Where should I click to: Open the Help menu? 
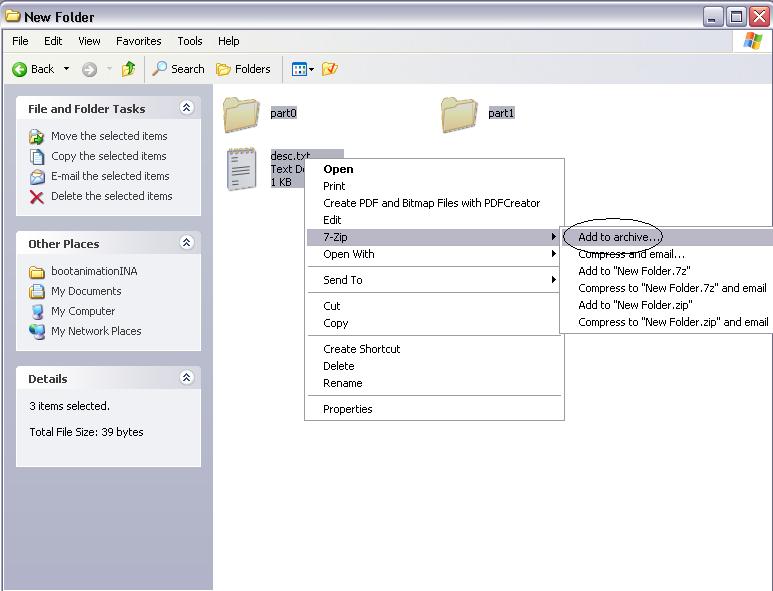click(229, 41)
